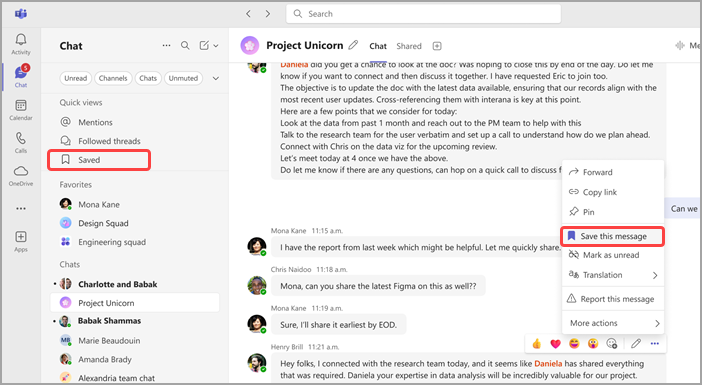The image size is (702, 385).
Task: Open the Calls phone icon
Action: pyautogui.click(x=21, y=142)
